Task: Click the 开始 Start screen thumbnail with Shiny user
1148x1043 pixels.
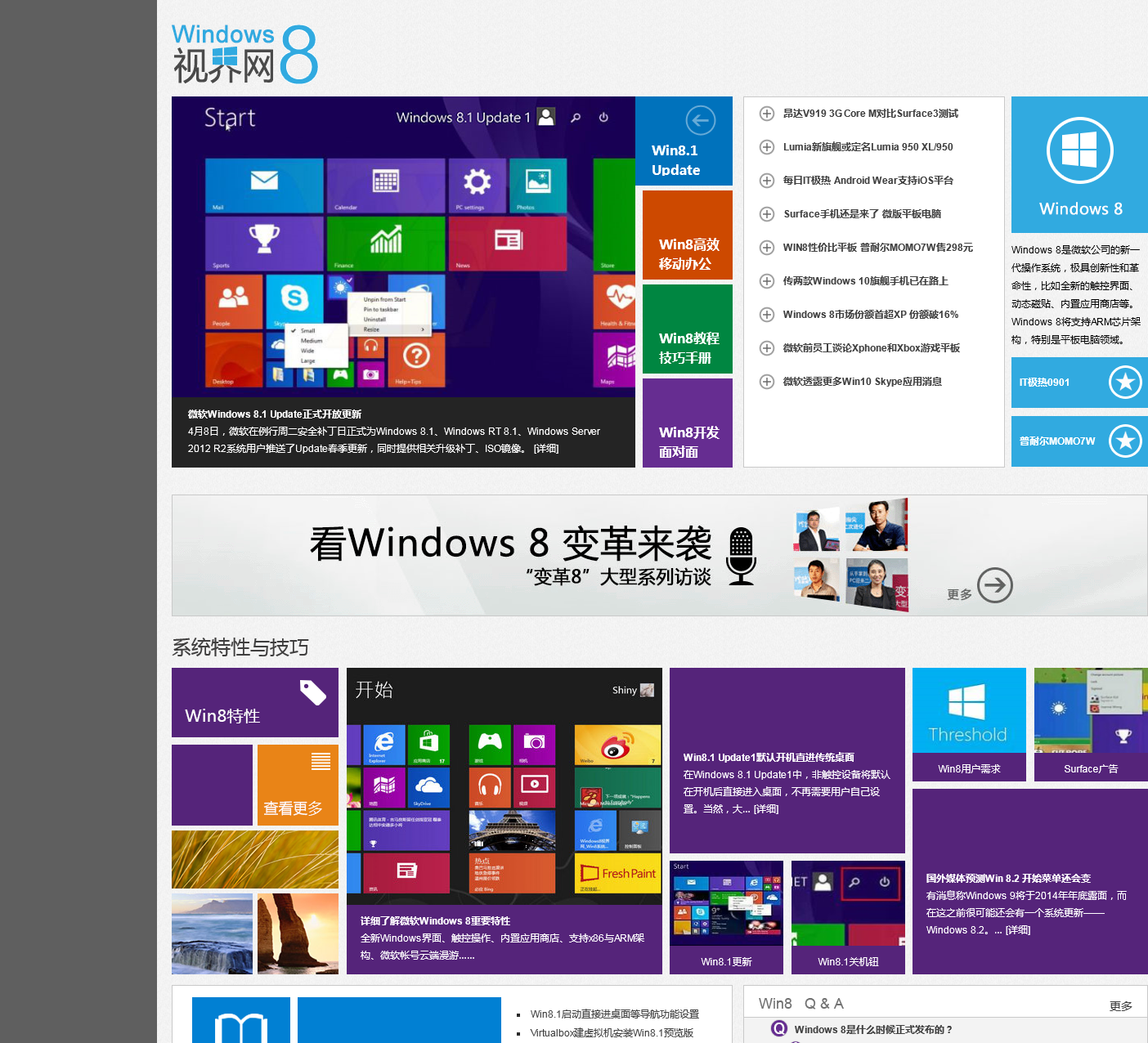Action: coord(504,786)
